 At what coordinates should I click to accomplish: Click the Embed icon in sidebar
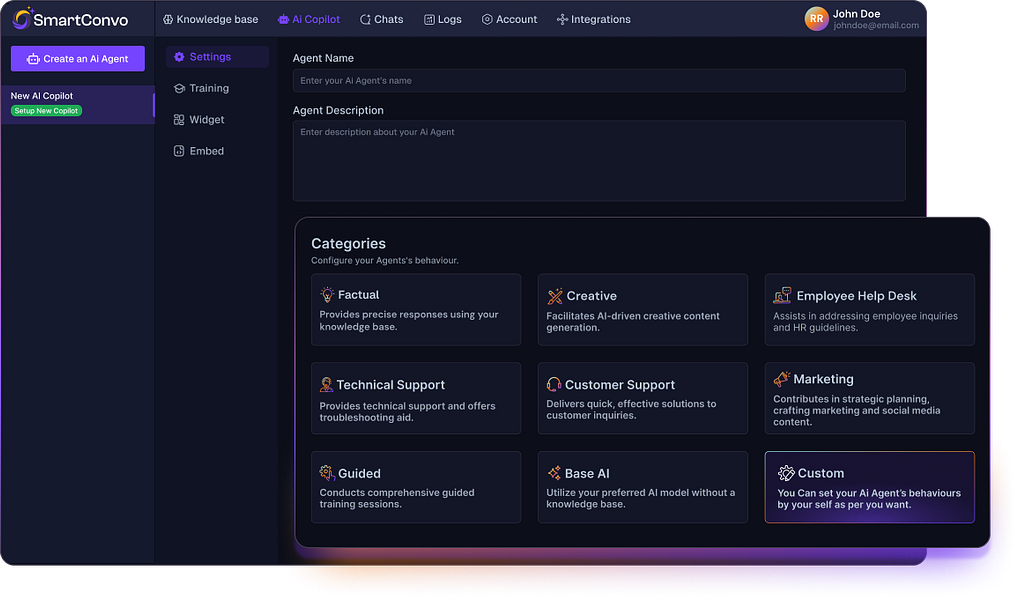click(x=179, y=151)
